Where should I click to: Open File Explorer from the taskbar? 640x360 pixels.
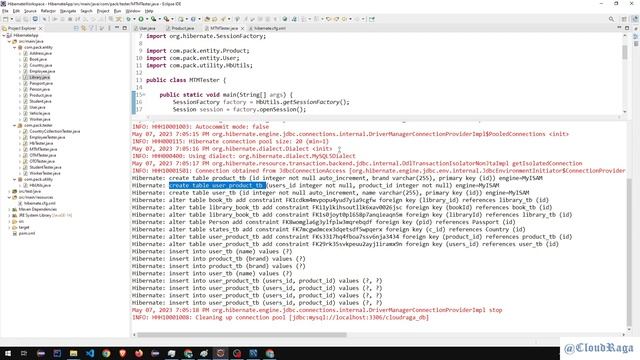73,353
